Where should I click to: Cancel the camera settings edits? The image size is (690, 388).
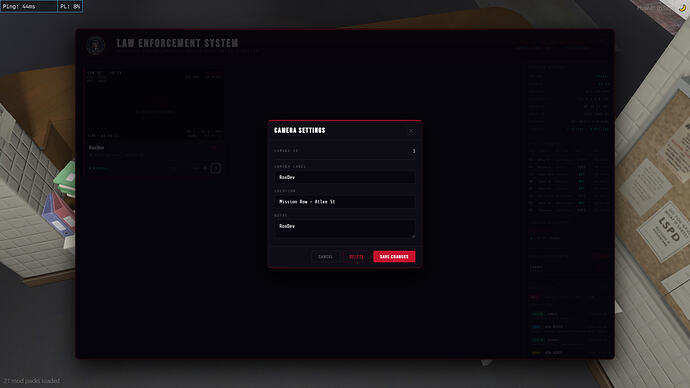tap(325, 256)
